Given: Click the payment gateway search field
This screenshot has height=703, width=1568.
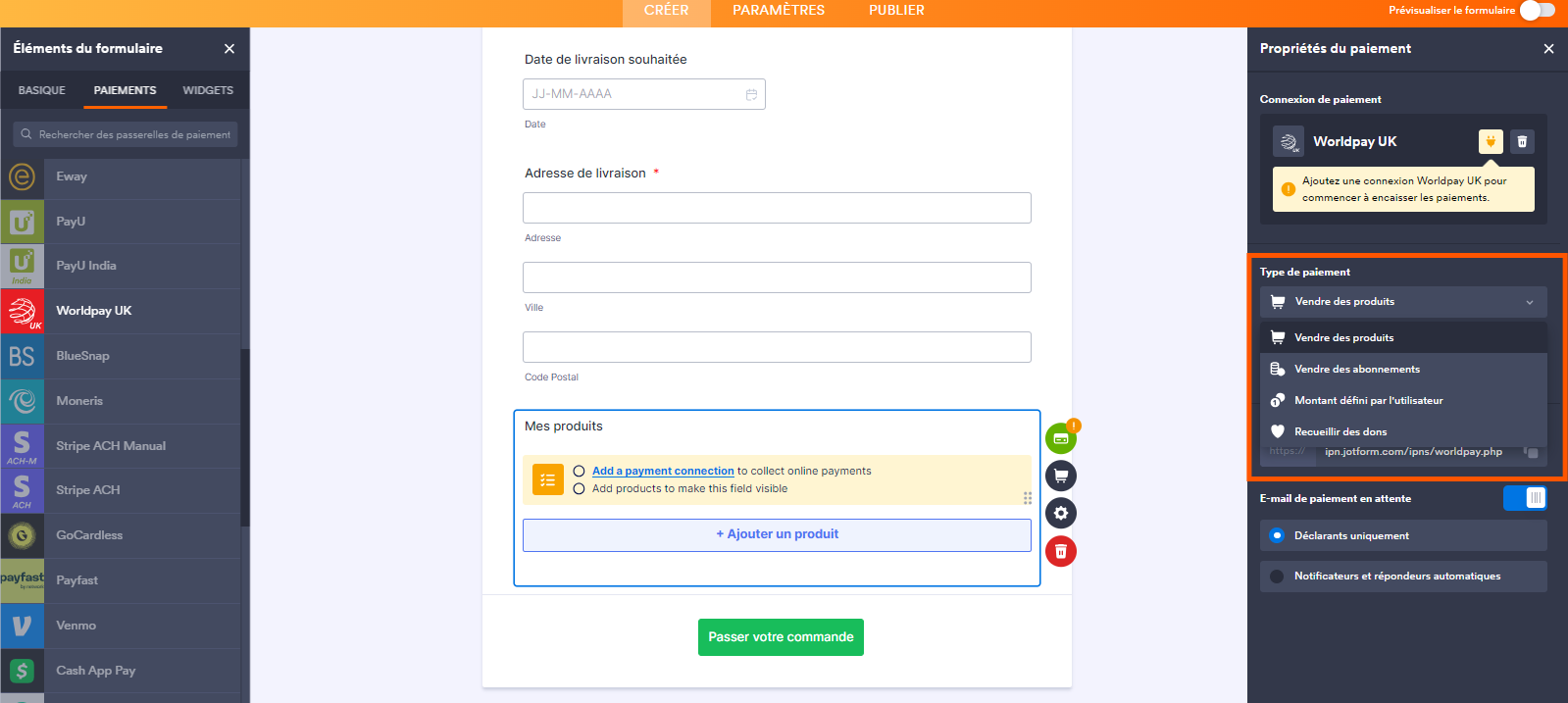Looking at the screenshot, I should click(x=125, y=134).
